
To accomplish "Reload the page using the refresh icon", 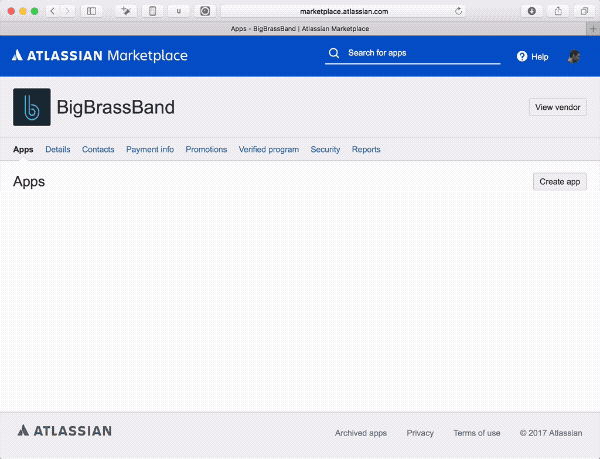I will pos(458,11).
